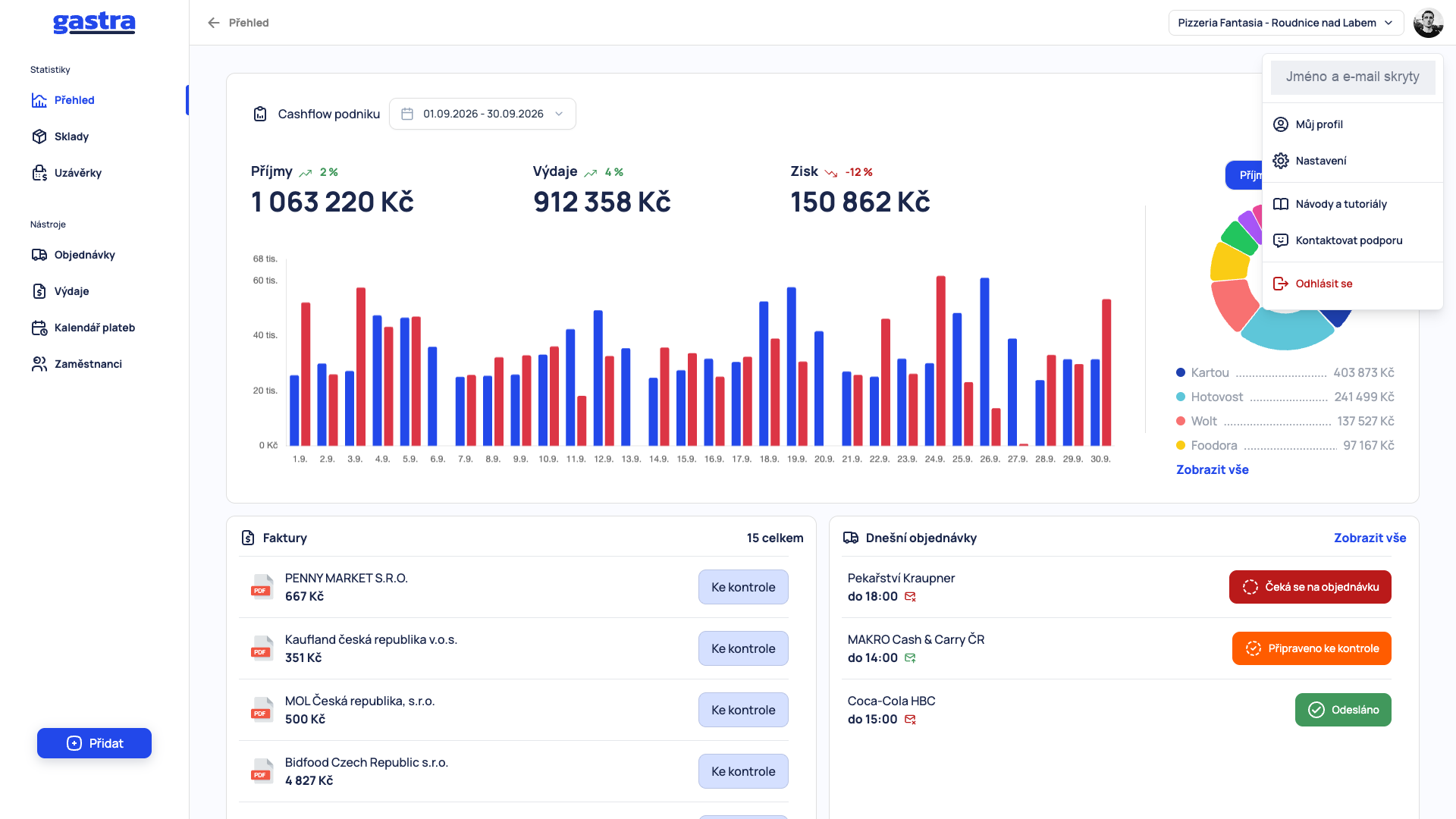Image resolution: width=1456 pixels, height=819 pixels.
Task: Click the Dnešní objednávky truck icon
Action: pyautogui.click(x=851, y=538)
